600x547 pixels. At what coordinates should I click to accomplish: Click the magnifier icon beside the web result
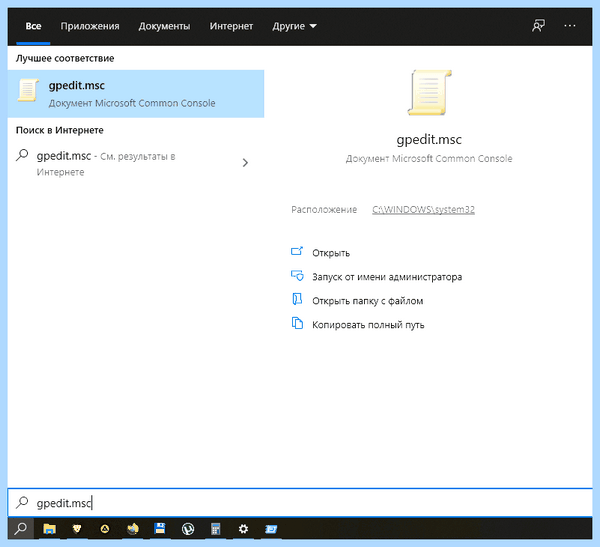pos(22,155)
